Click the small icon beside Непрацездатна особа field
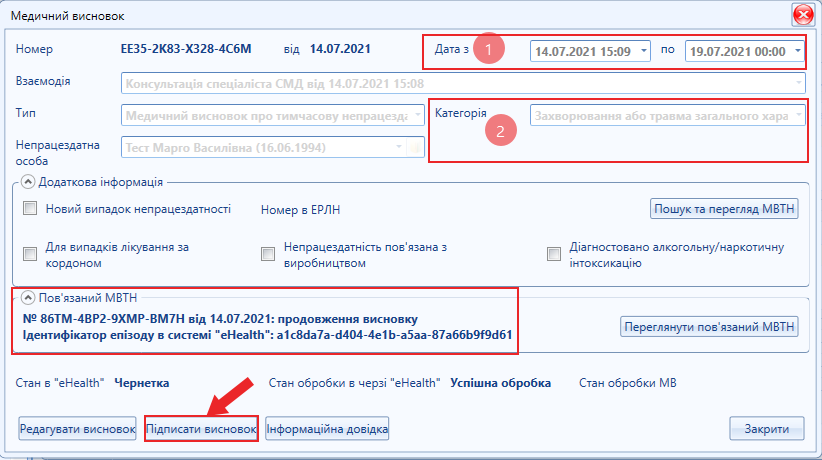This screenshot has height=460, width=822. pyautogui.click(x=415, y=147)
